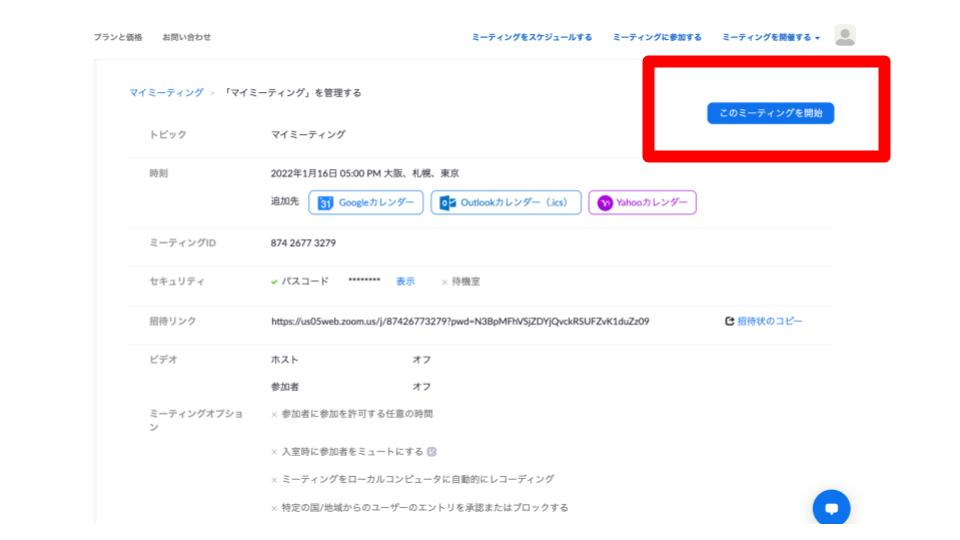Click the masked passcode asterisks

[364, 280]
